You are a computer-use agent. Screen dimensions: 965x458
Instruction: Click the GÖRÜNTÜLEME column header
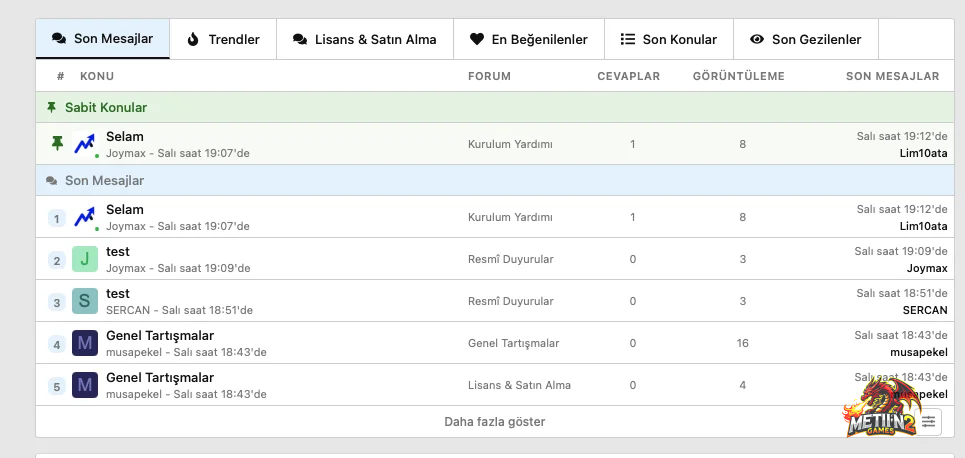point(739,76)
